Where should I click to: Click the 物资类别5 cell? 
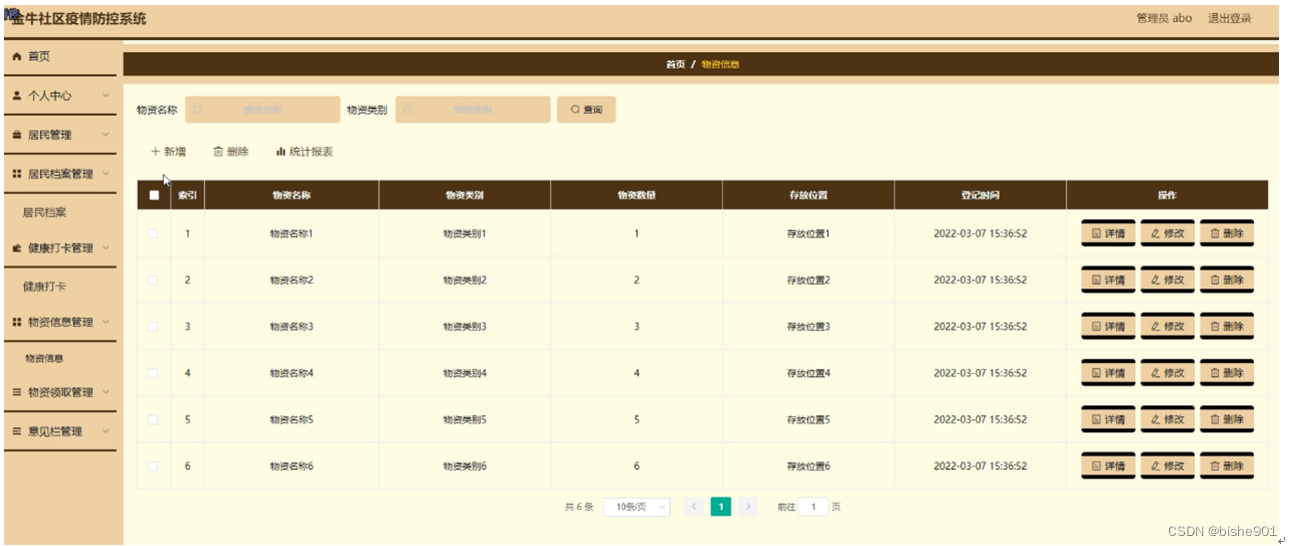(464, 420)
